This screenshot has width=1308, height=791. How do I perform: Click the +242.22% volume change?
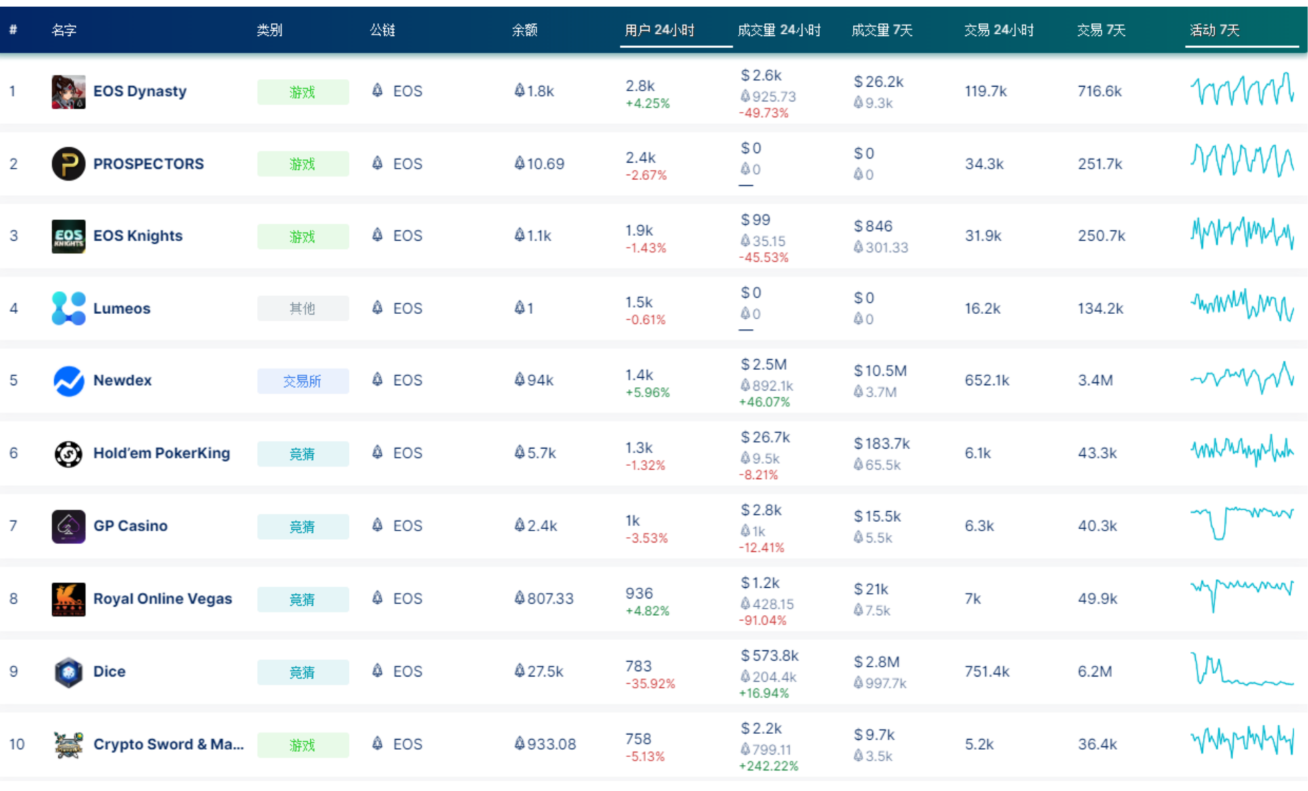pos(769,766)
